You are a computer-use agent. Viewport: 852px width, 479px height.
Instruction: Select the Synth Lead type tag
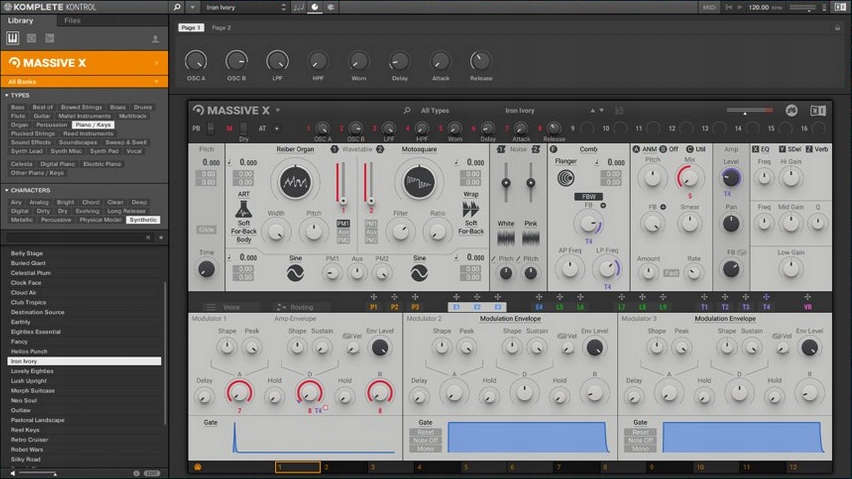[x=24, y=151]
